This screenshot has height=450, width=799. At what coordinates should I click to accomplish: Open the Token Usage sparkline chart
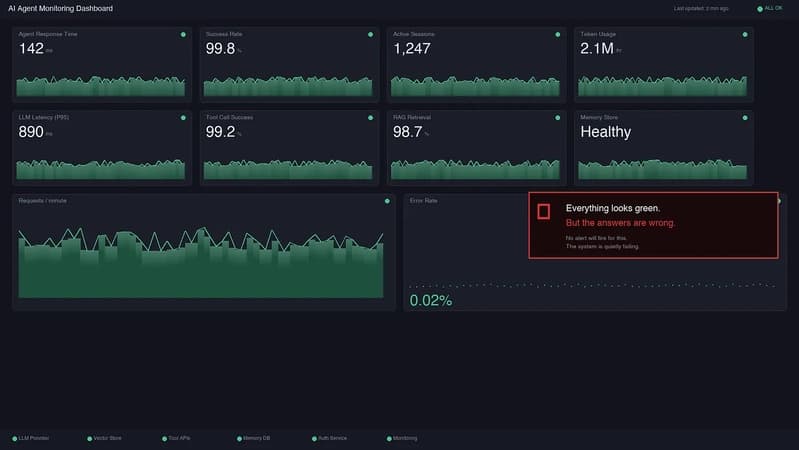pyautogui.click(x=662, y=86)
